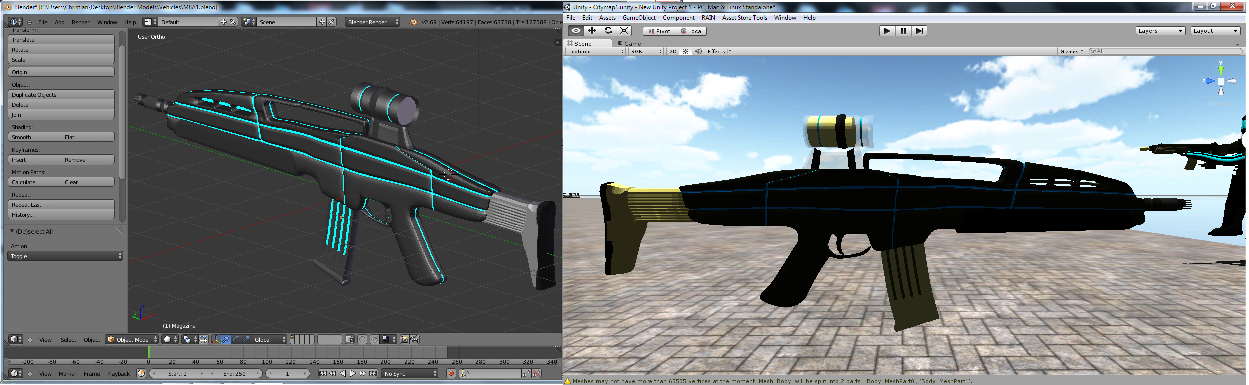Open Blender viewport View menu
The height and width of the screenshot is (385, 1249).
point(45,339)
